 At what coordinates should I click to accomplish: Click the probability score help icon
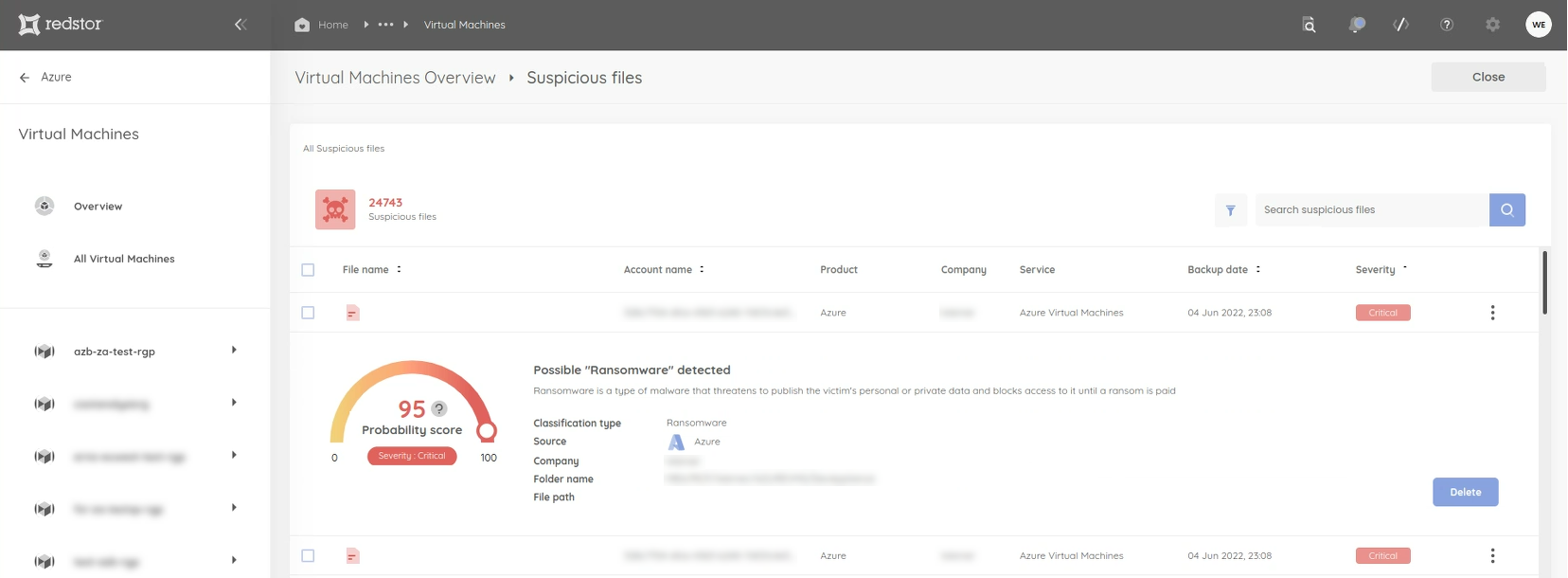[438, 408]
